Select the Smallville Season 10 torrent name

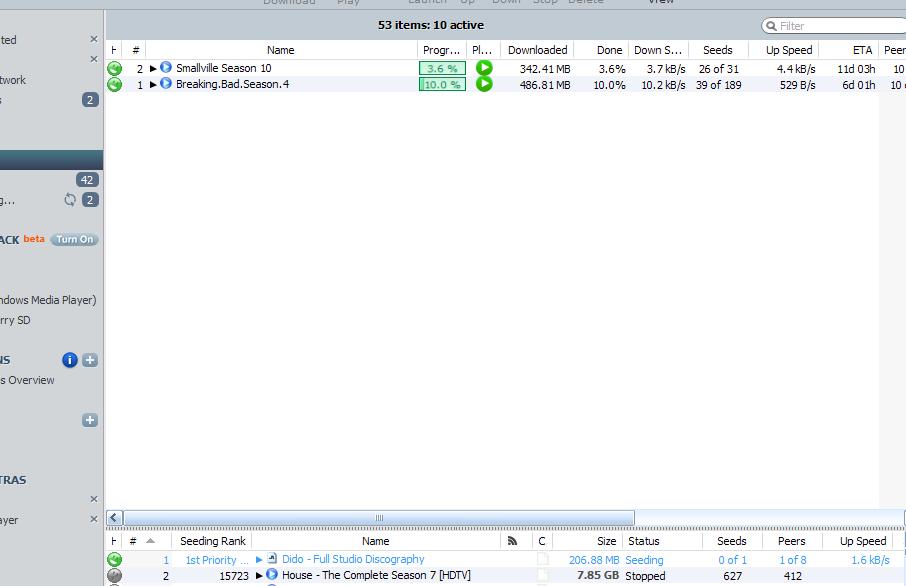[x=224, y=68]
